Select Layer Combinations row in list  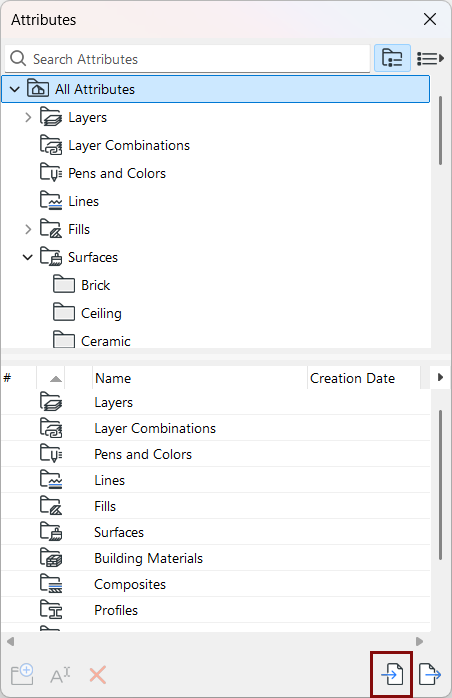coord(216,428)
